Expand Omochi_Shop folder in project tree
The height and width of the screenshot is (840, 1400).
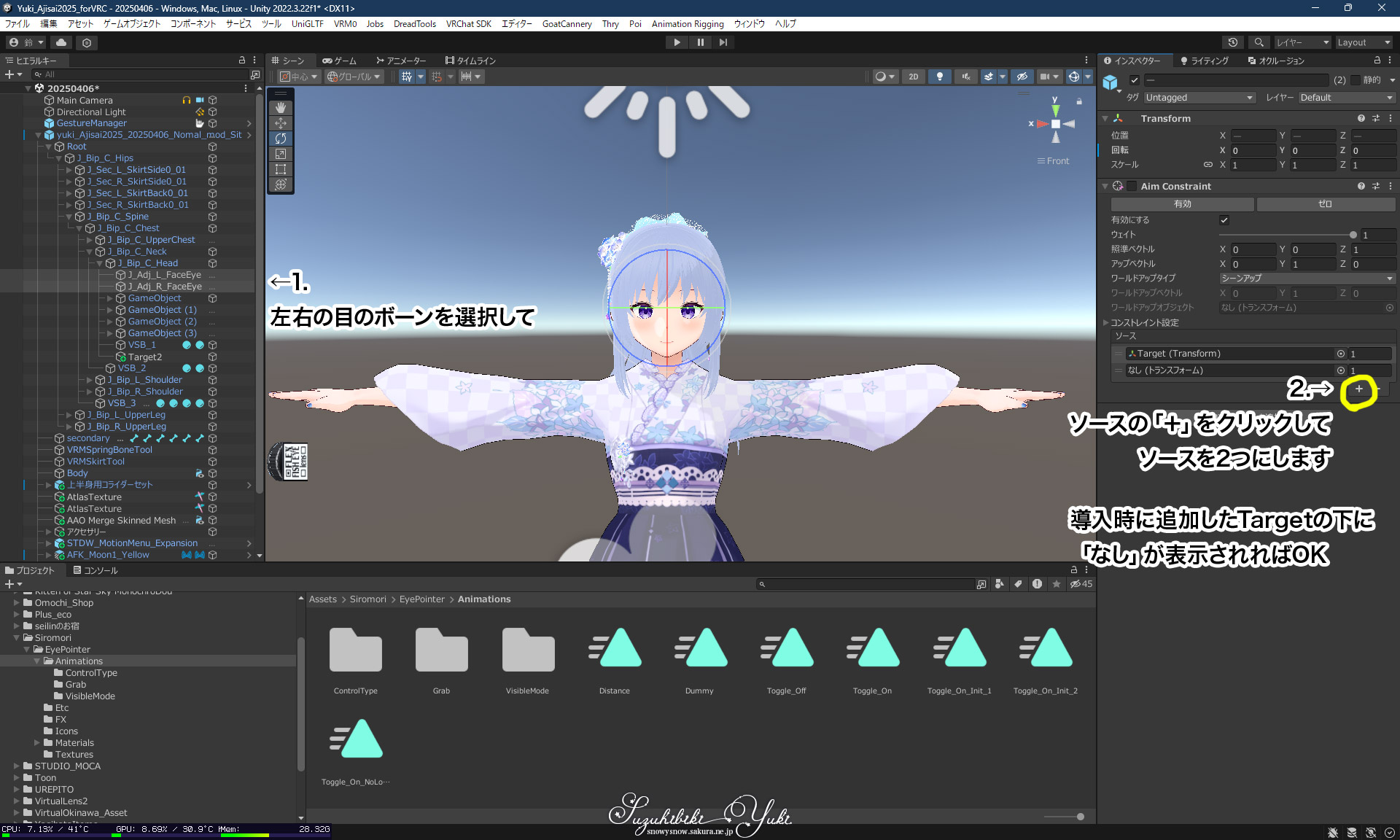click(x=16, y=603)
